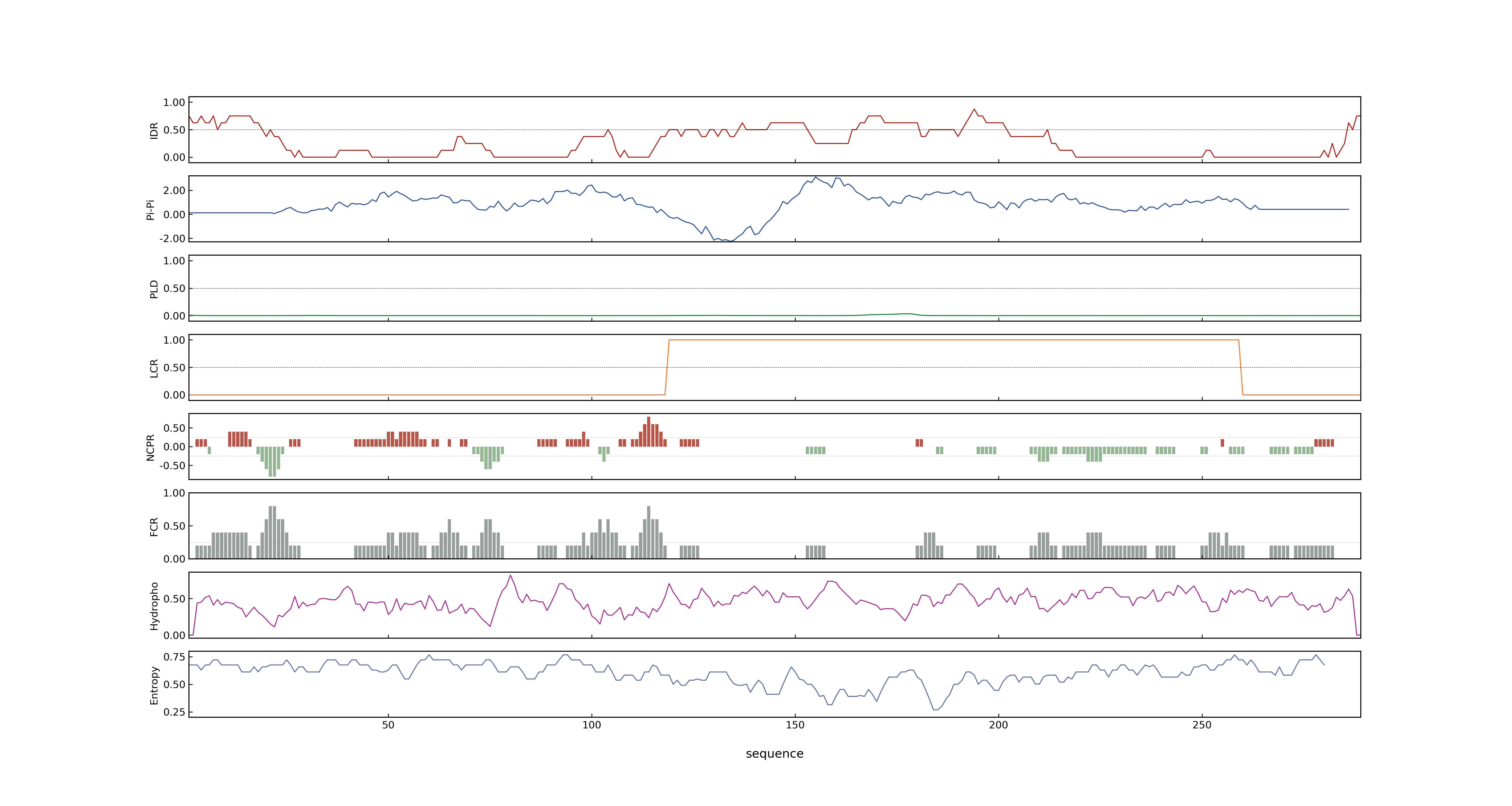Click the x-axis tick label 200
Screen dimensions: 1512x806
[998, 725]
